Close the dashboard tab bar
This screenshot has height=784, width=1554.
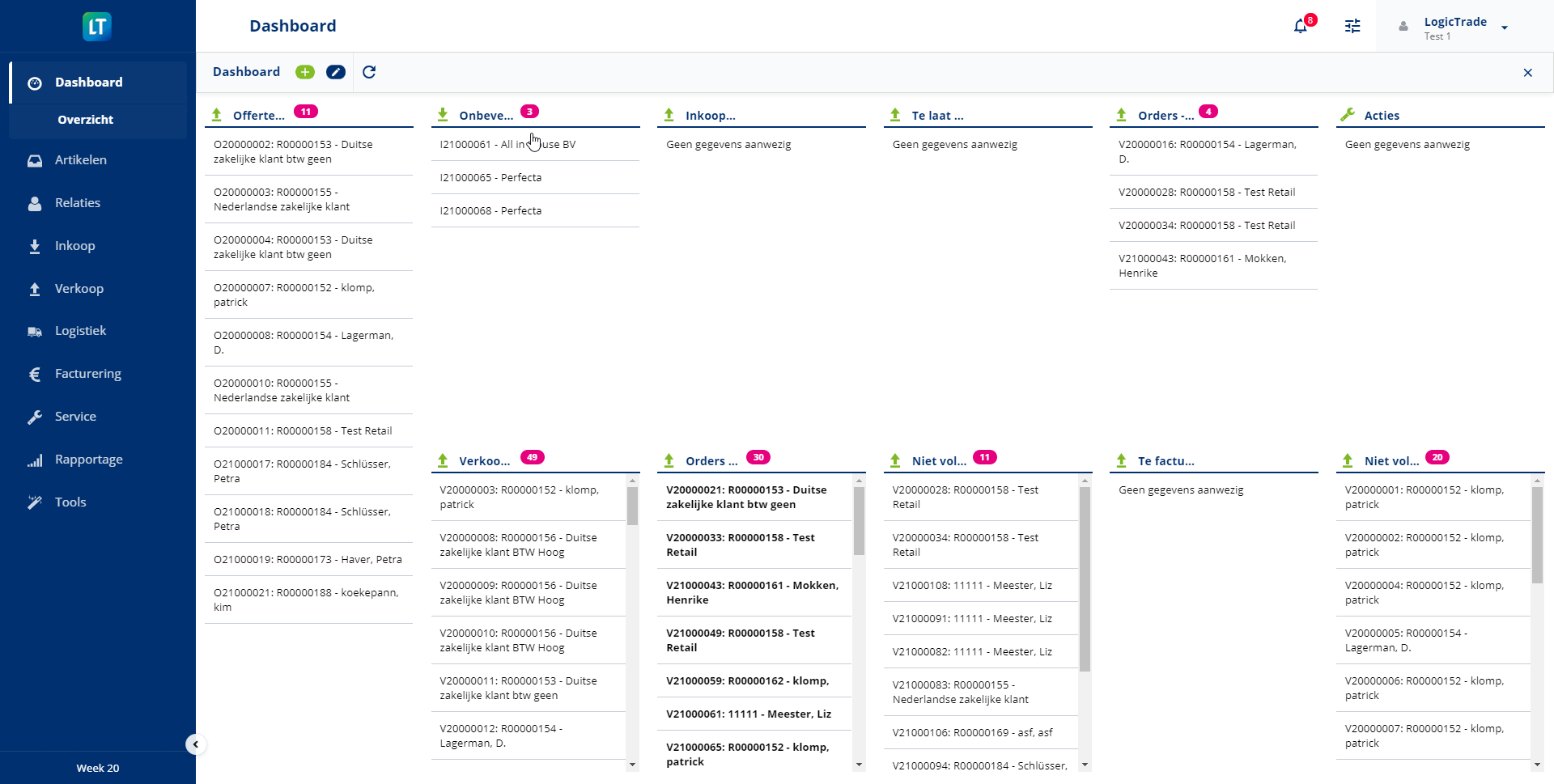[x=1527, y=73]
